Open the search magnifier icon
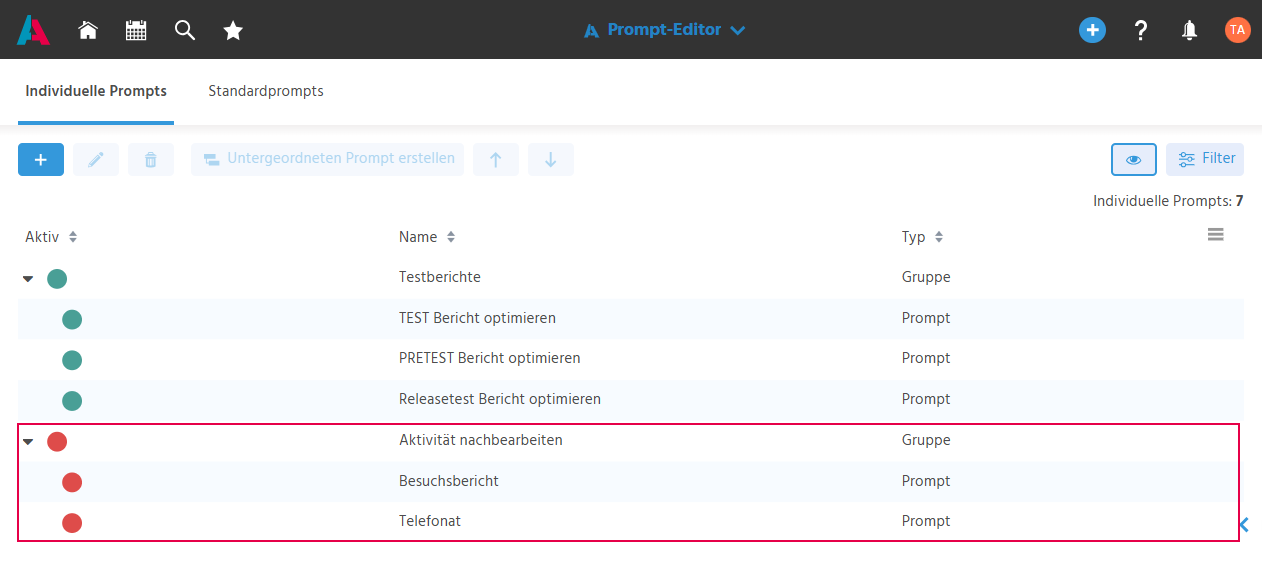Image resolution: width=1262 pixels, height=572 pixels. pyautogui.click(x=184, y=30)
